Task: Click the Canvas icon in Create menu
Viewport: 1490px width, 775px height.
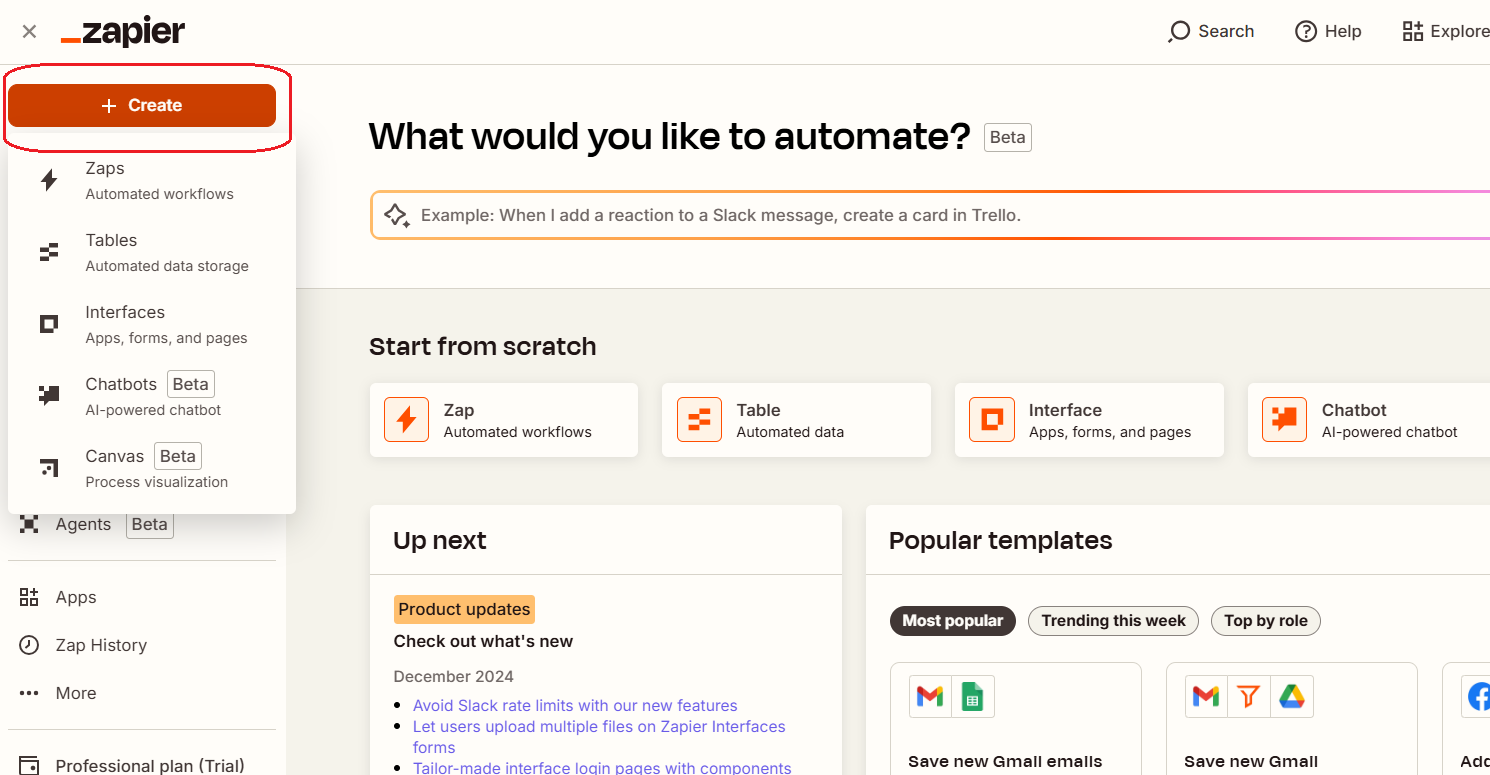Action: coord(49,468)
